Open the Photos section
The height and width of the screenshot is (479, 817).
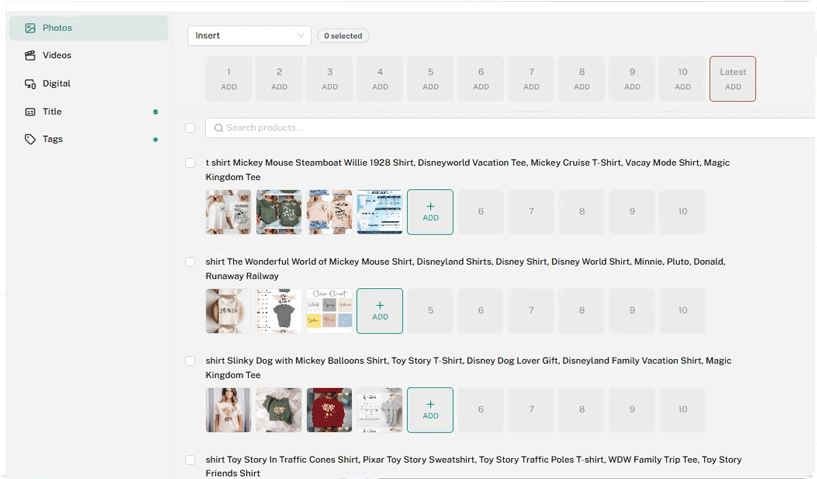[89, 28]
